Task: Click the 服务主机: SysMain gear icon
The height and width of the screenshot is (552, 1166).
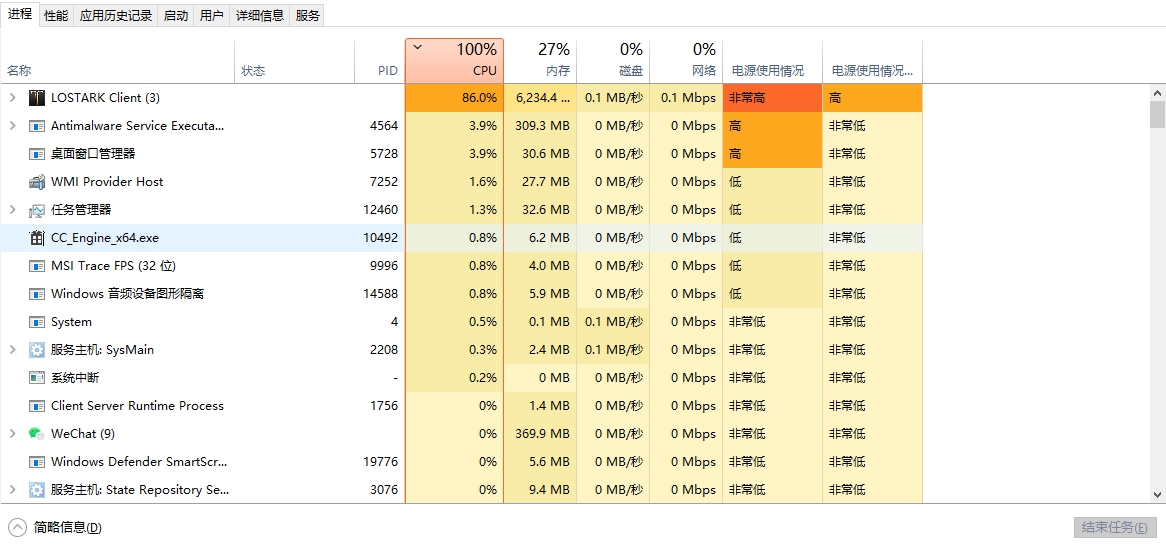Action: 37,350
